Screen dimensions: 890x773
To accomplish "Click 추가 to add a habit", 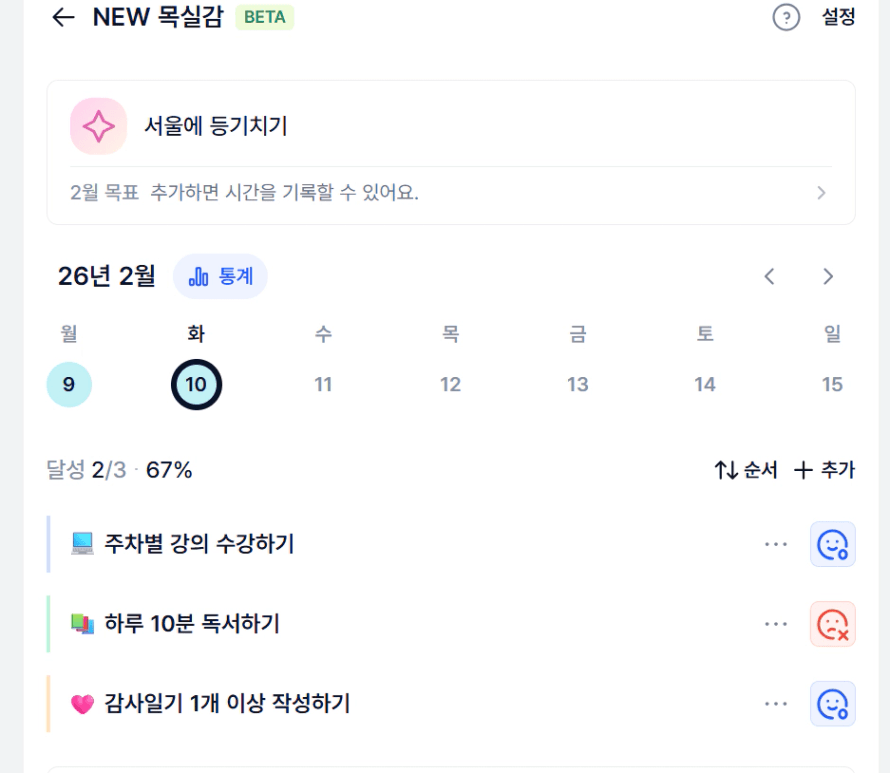I will click(824, 470).
